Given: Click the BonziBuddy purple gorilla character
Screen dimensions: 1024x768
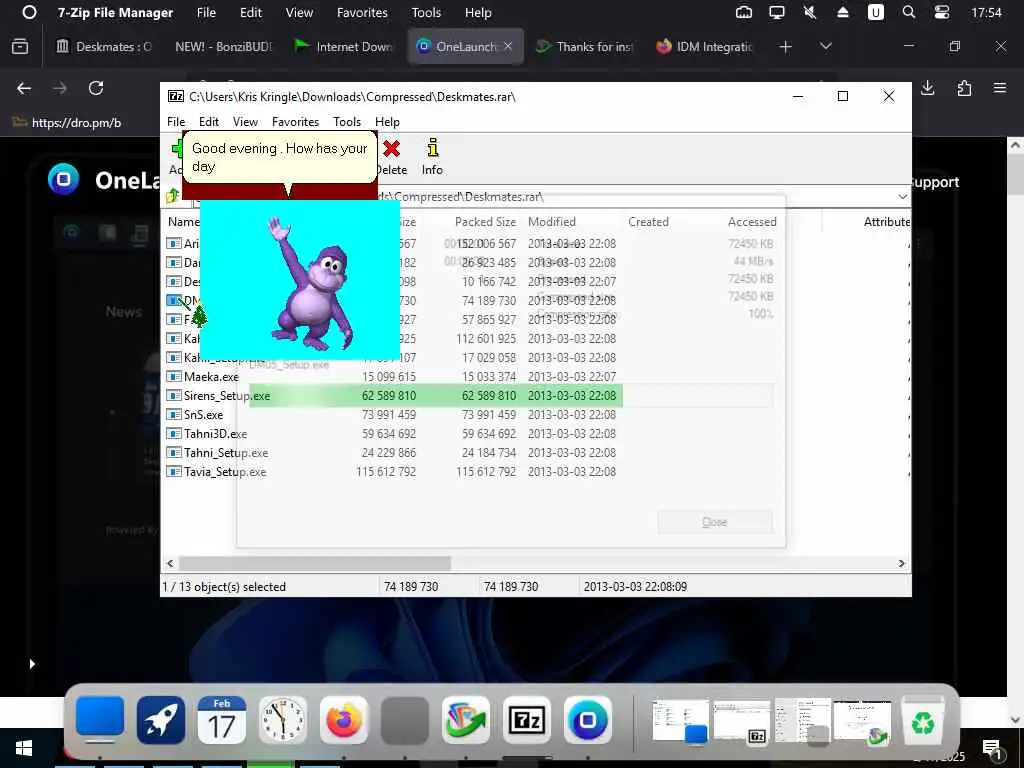Looking at the screenshot, I should pyautogui.click(x=312, y=283).
